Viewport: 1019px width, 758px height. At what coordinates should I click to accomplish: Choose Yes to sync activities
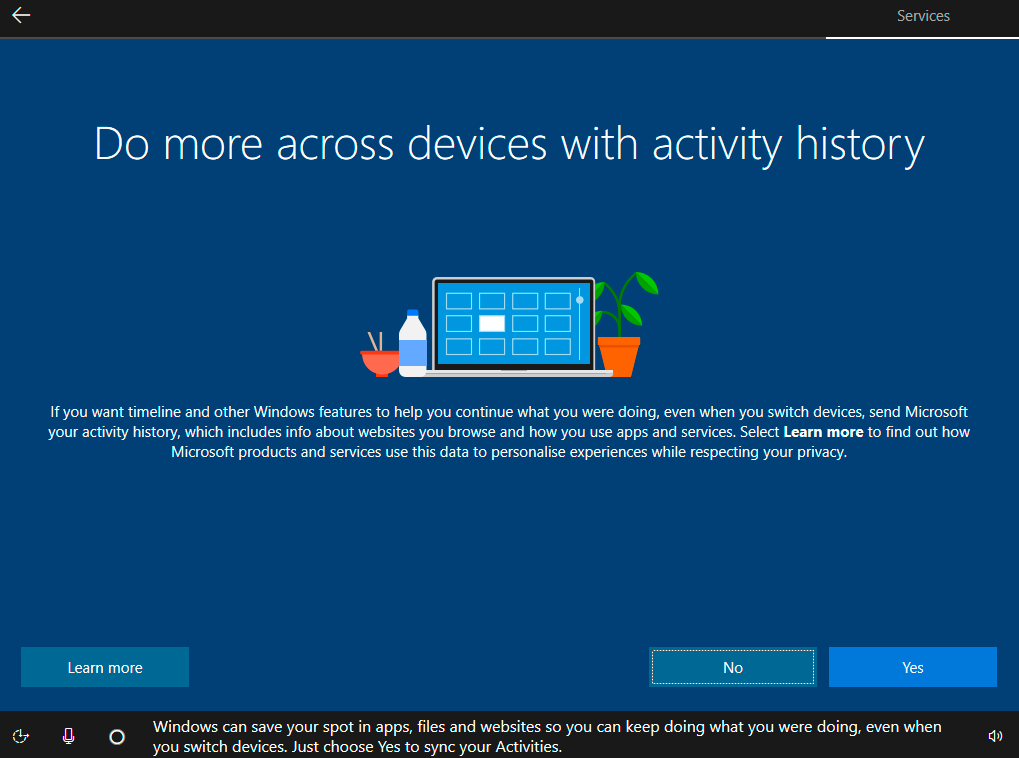click(x=912, y=667)
